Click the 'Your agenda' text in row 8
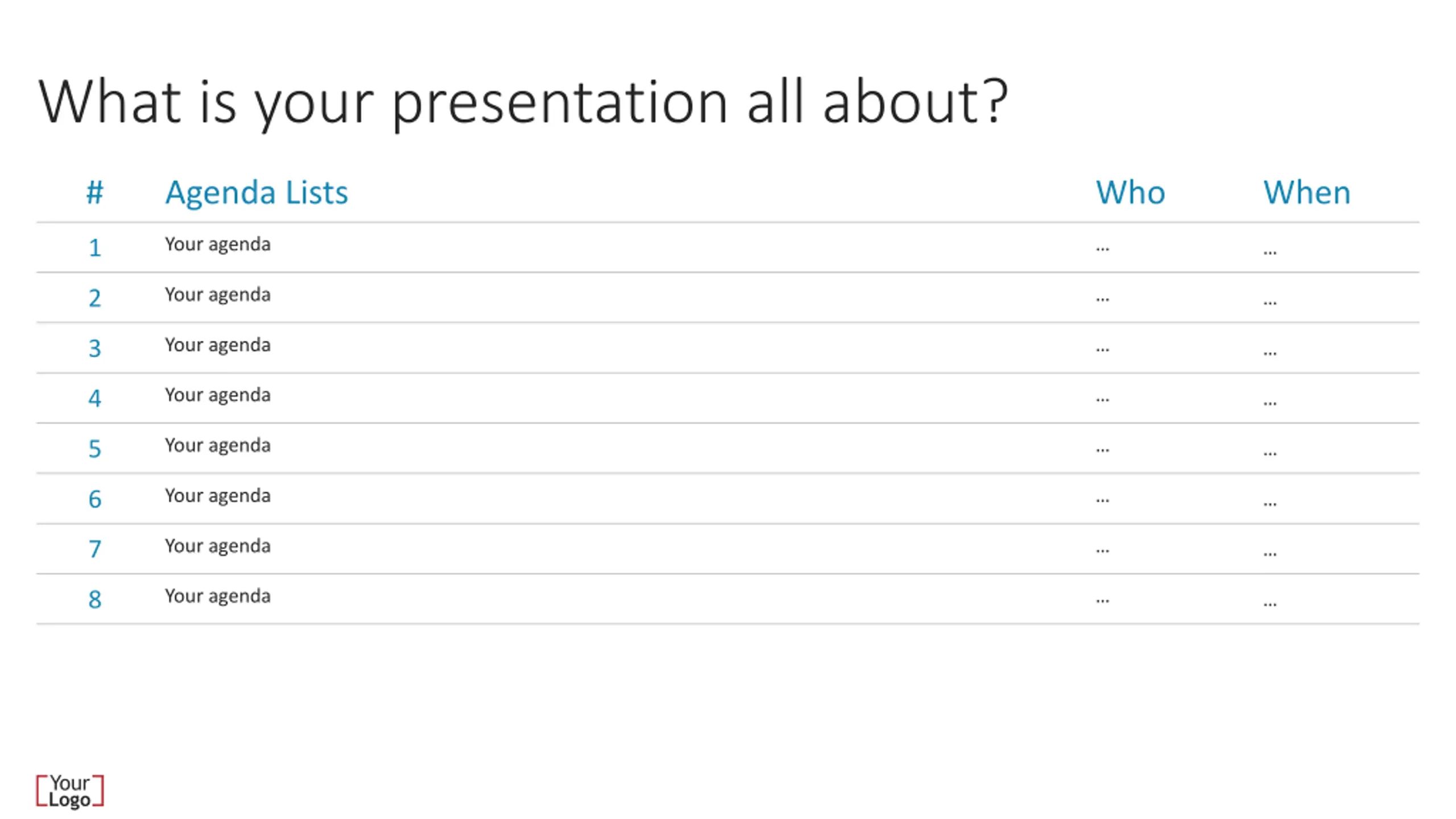 (218, 597)
